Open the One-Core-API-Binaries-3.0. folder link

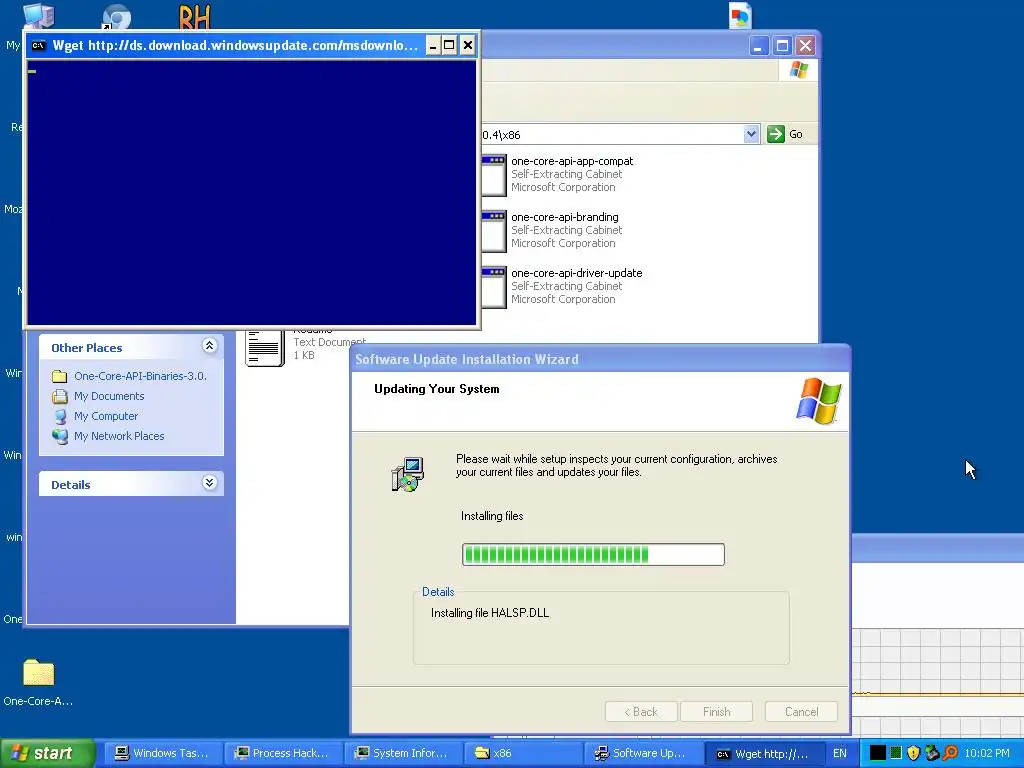[x=140, y=376]
